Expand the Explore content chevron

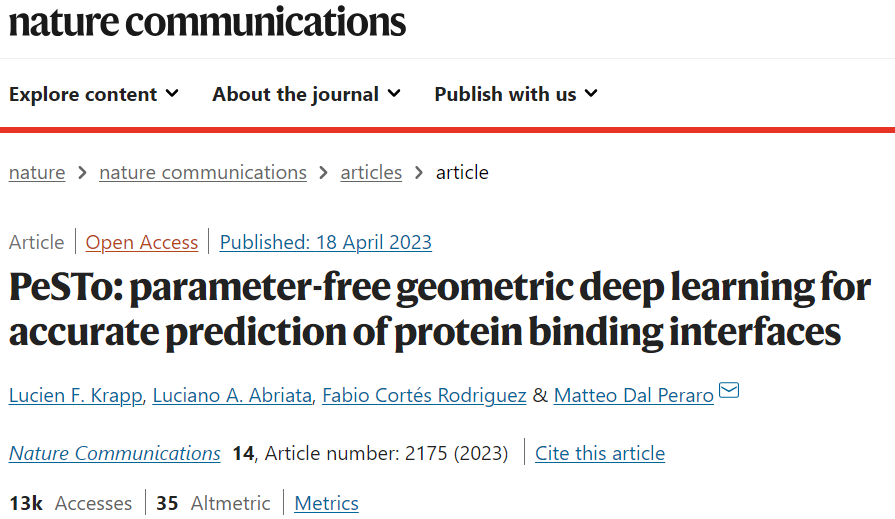(x=172, y=93)
